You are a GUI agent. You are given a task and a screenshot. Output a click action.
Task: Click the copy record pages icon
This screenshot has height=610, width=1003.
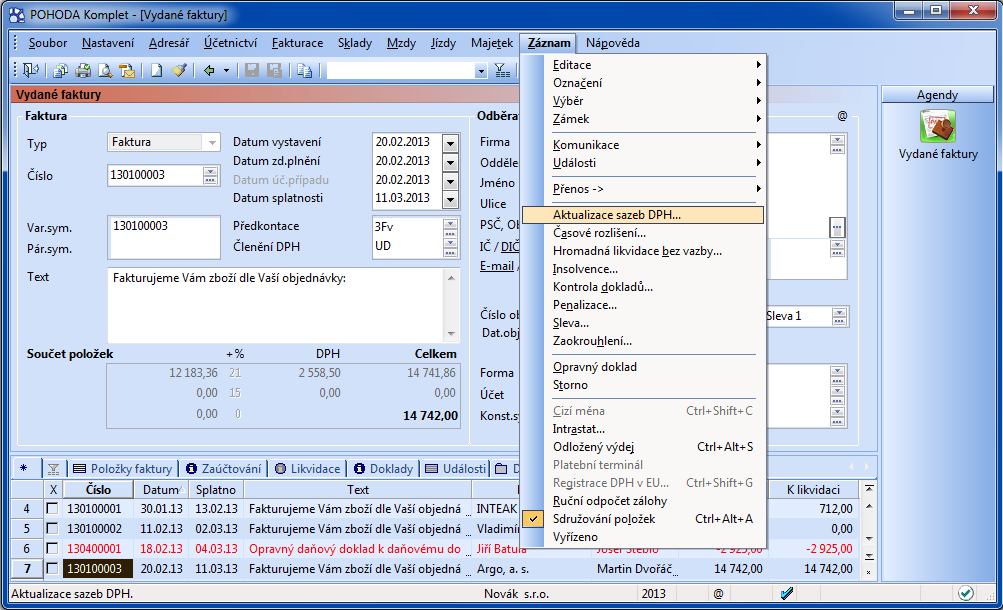305,70
